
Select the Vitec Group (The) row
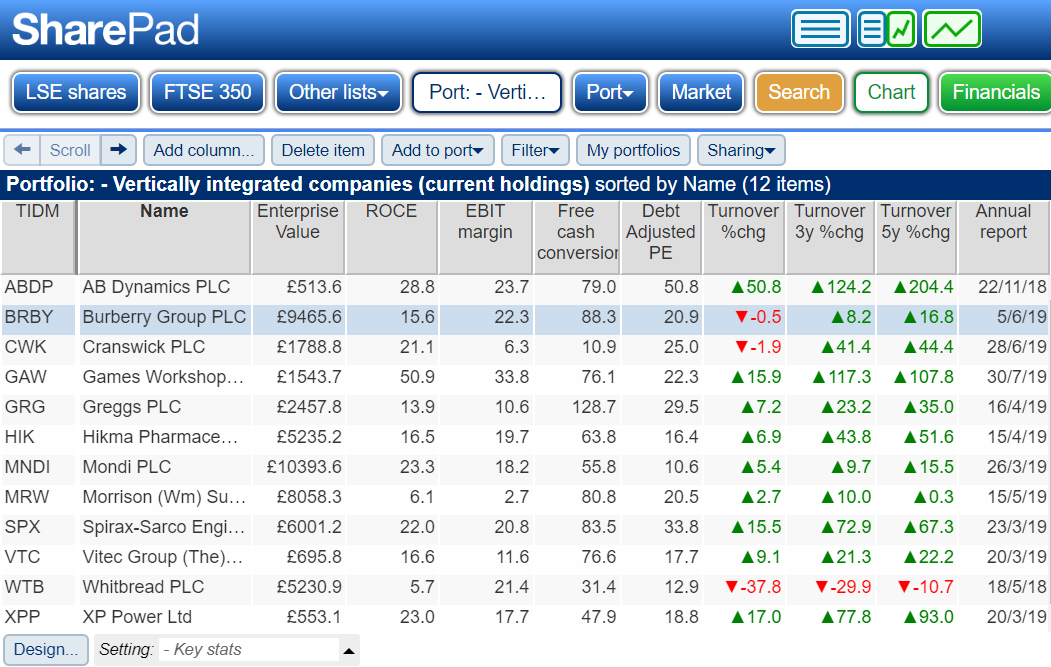(x=526, y=557)
